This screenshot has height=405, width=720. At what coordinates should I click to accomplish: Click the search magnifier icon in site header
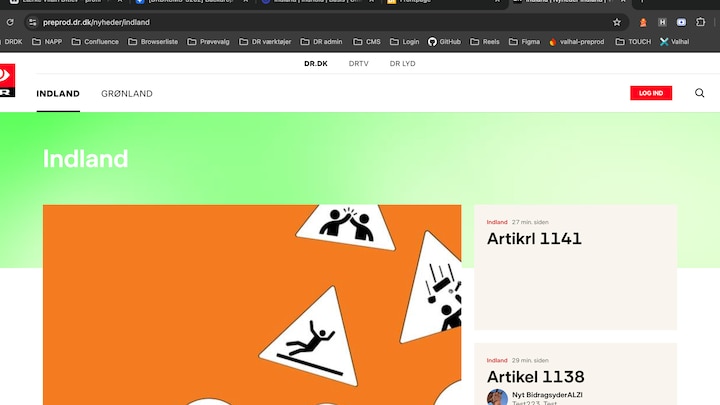(x=699, y=93)
